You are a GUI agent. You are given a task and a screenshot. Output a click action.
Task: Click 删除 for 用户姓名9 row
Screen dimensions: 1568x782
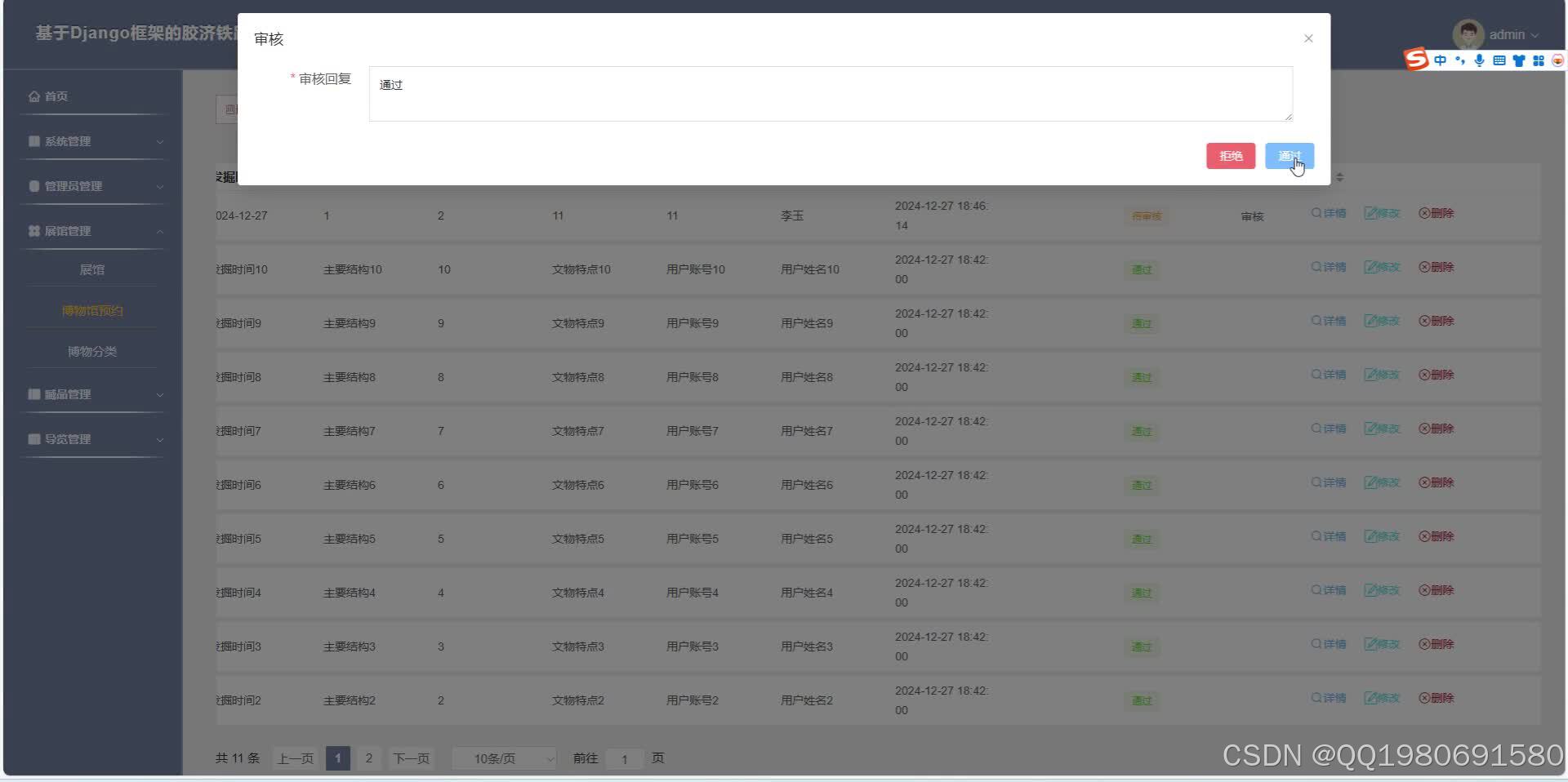[1436, 321]
